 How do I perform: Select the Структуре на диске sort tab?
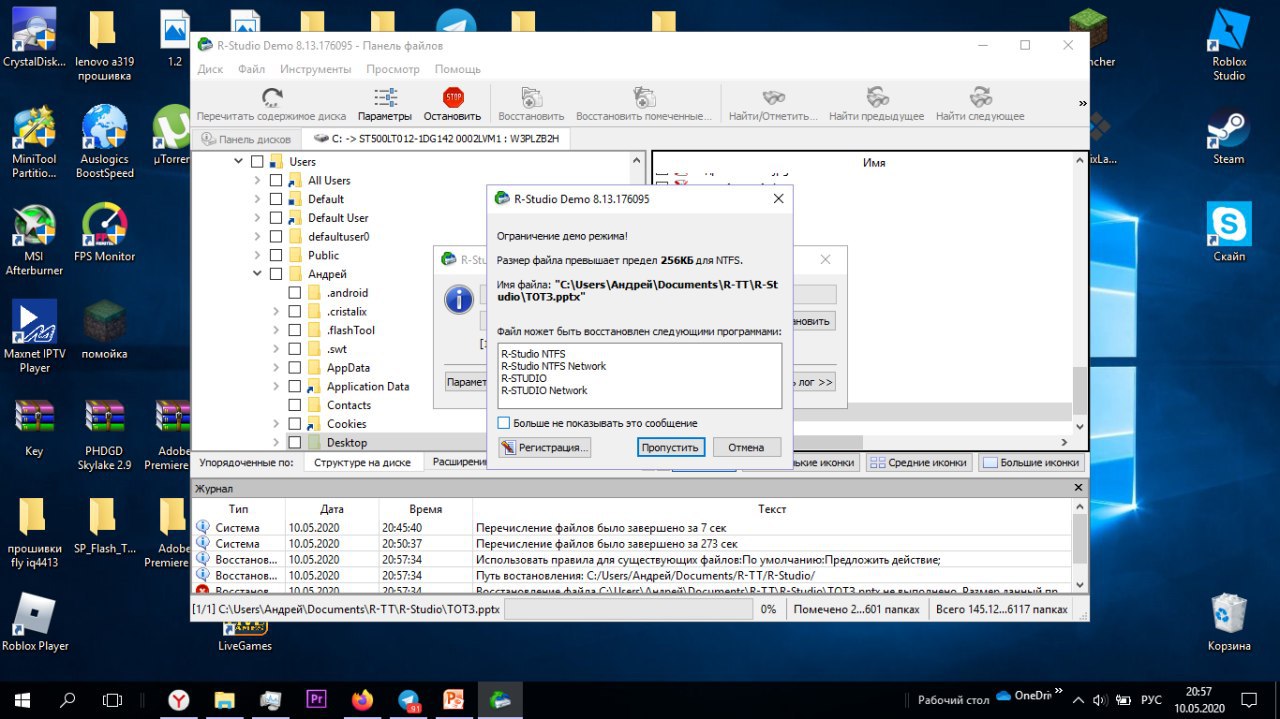362,462
